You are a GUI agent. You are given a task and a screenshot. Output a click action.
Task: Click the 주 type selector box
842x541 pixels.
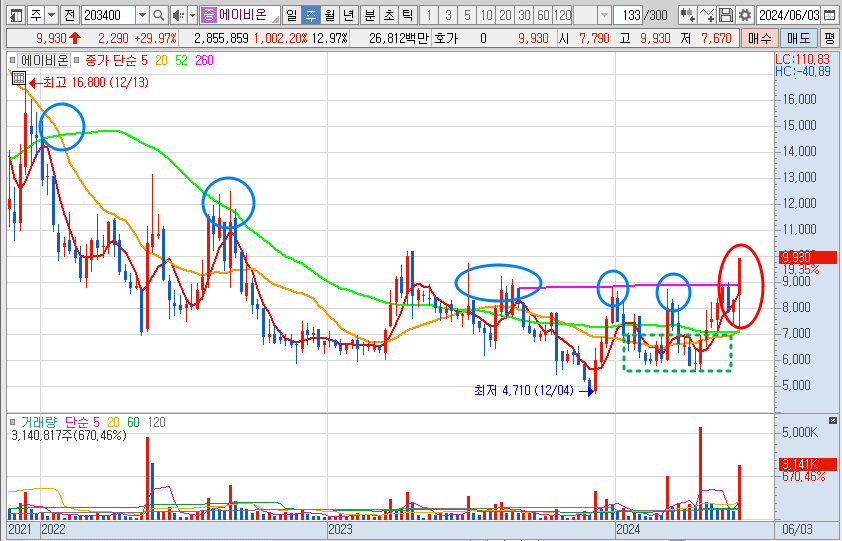click(35, 15)
